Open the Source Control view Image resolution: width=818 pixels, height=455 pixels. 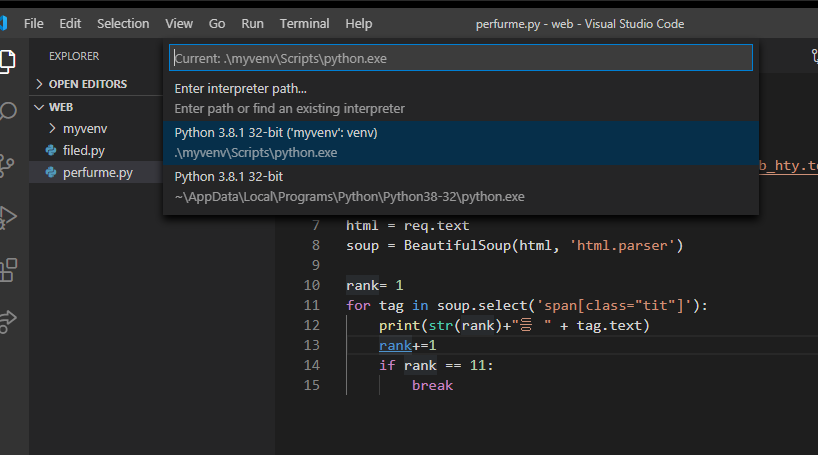(7, 166)
